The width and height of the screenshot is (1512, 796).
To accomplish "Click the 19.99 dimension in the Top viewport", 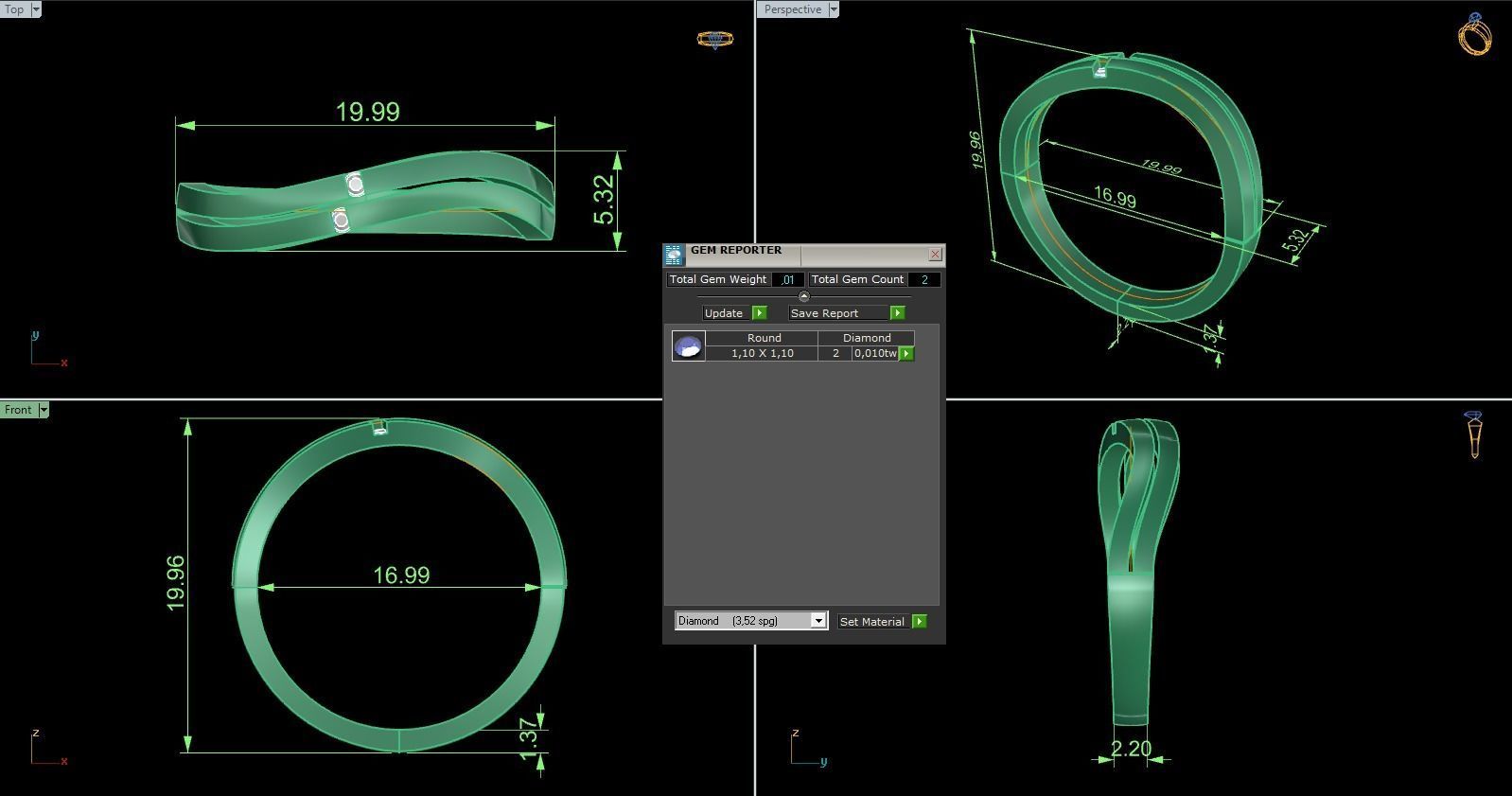I will point(368,112).
